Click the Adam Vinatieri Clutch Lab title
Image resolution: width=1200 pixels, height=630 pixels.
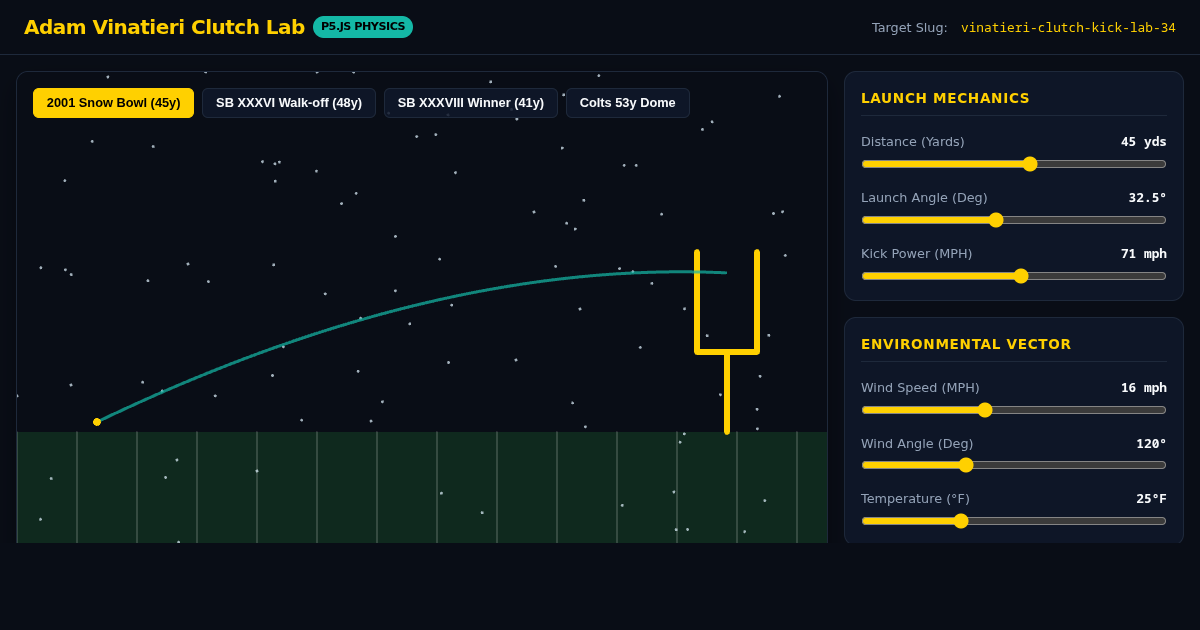(x=164, y=27)
